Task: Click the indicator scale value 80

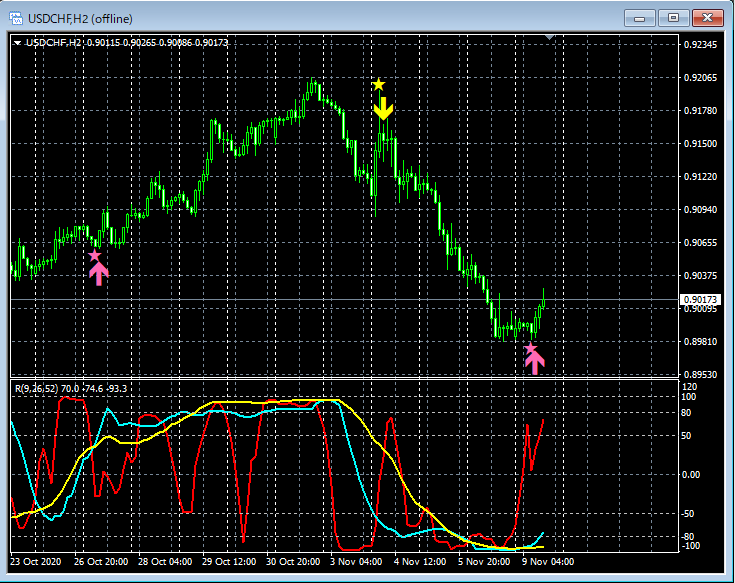Action: [686, 413]
